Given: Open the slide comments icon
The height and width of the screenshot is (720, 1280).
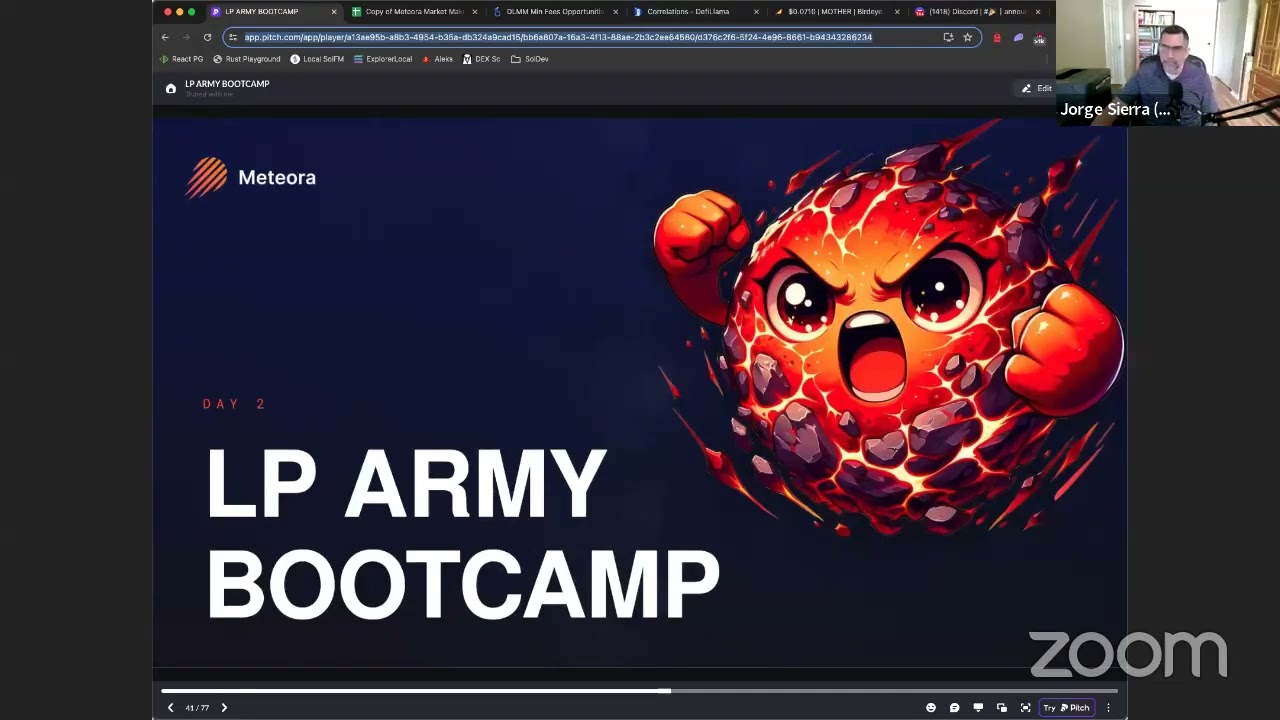Looking at the screenshot, I should coord(954,708).
